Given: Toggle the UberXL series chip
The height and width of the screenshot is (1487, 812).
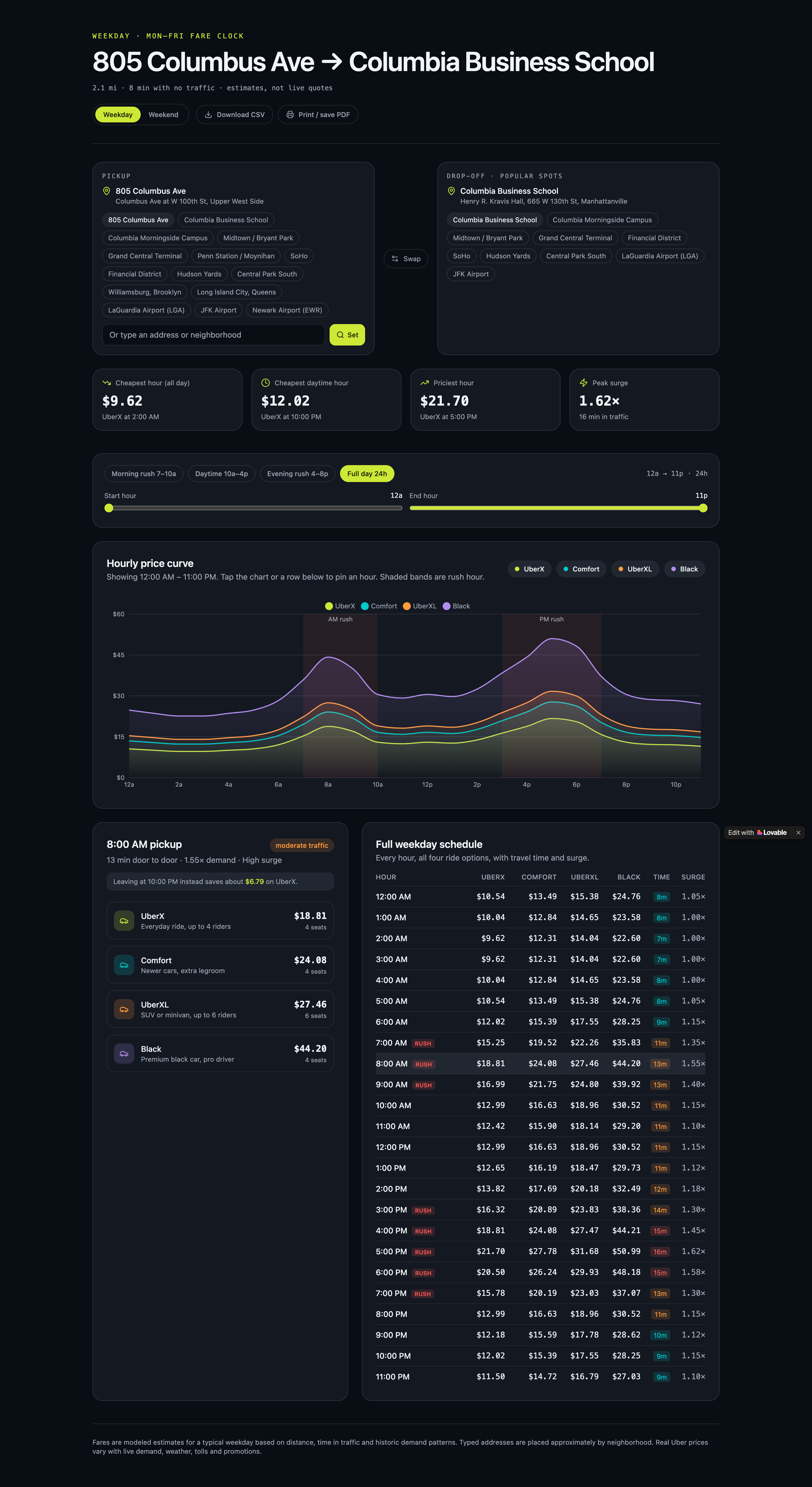Looking at the screenshot, I should (635, 569).
